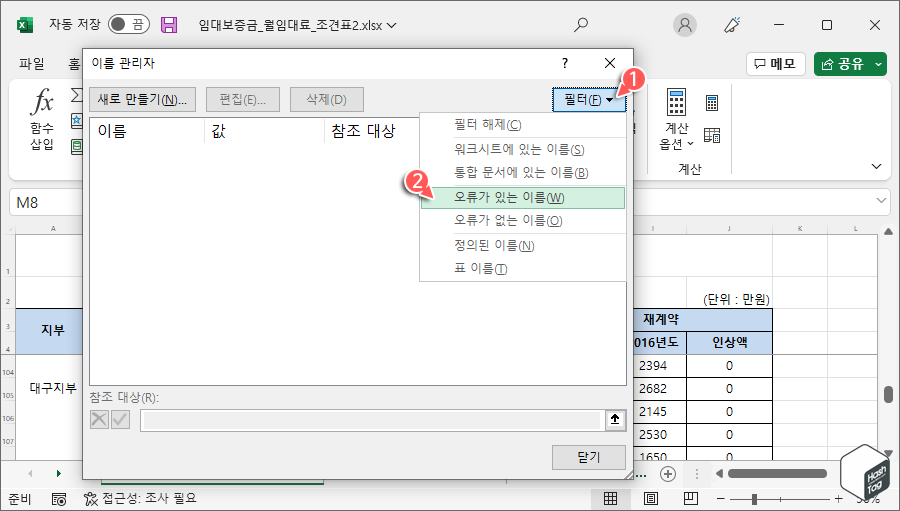Select 오류가 없는 이름(O) filter option
Viewport: 900px width, 511px height.
pos(523,220)
